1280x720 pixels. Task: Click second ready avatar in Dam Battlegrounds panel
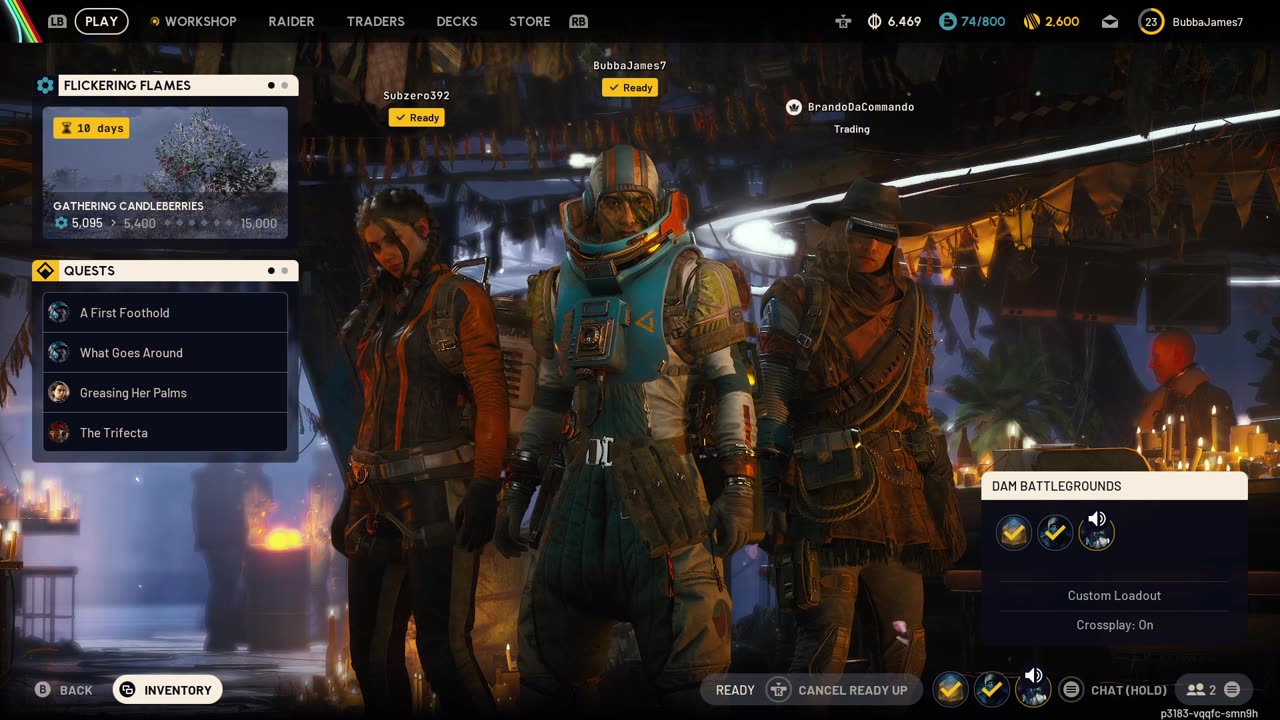[1055, 533]
